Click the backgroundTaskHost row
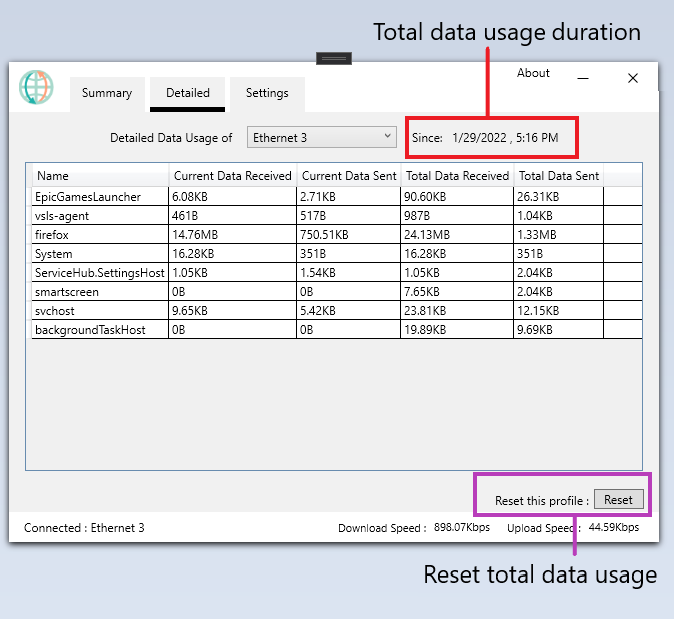 [97, 330]
